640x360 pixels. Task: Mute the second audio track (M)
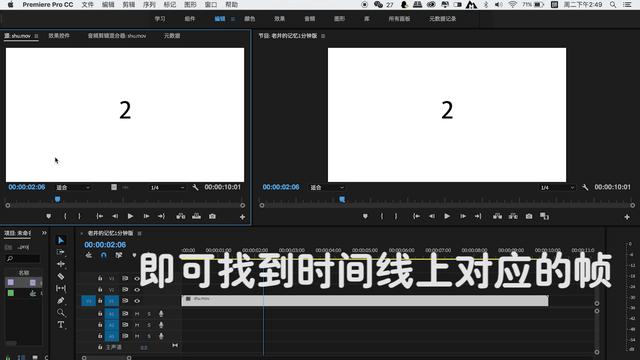coord(137,325)
